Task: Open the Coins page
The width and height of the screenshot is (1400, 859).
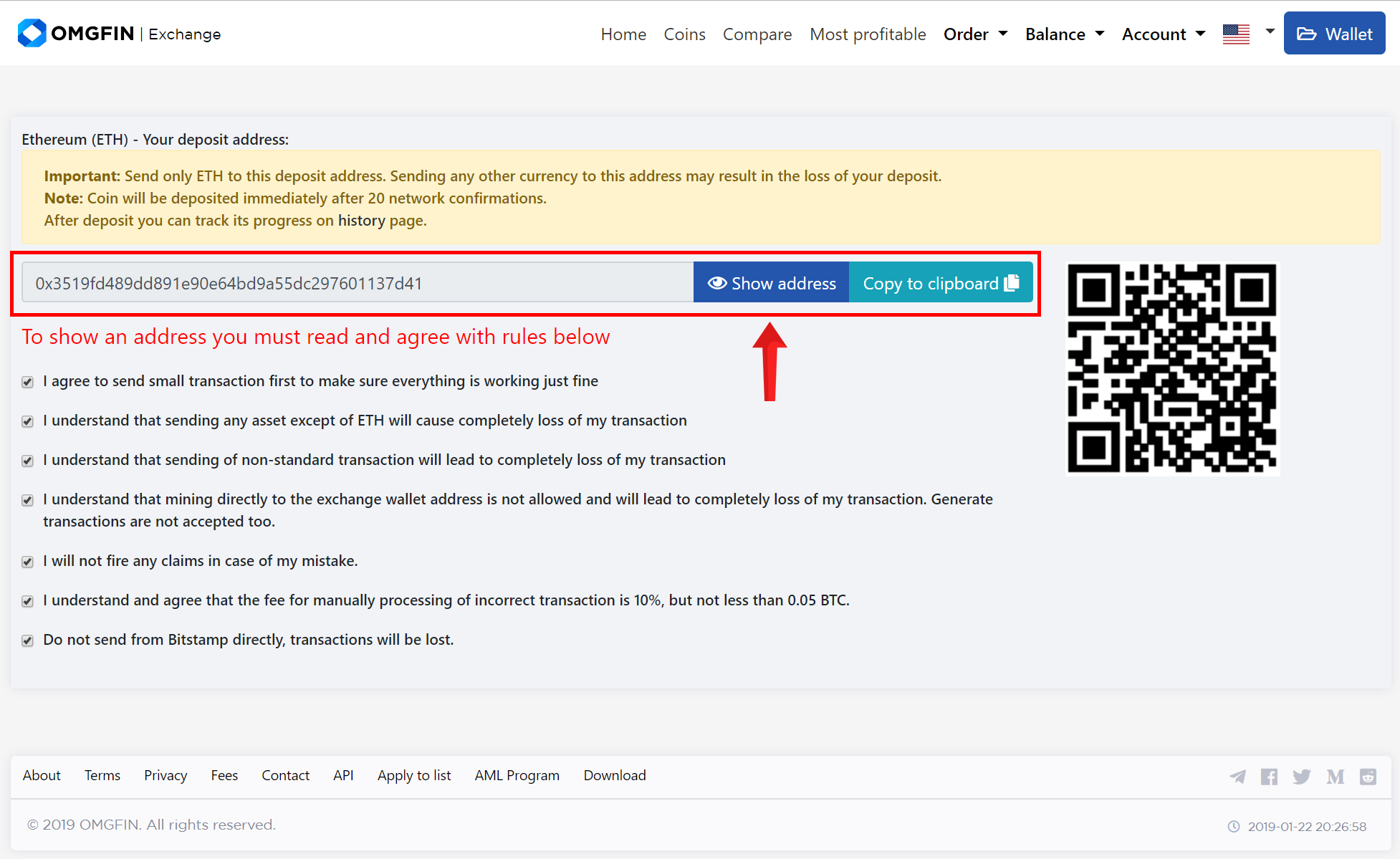Action: pyautogui.click(x=684, y=34)
